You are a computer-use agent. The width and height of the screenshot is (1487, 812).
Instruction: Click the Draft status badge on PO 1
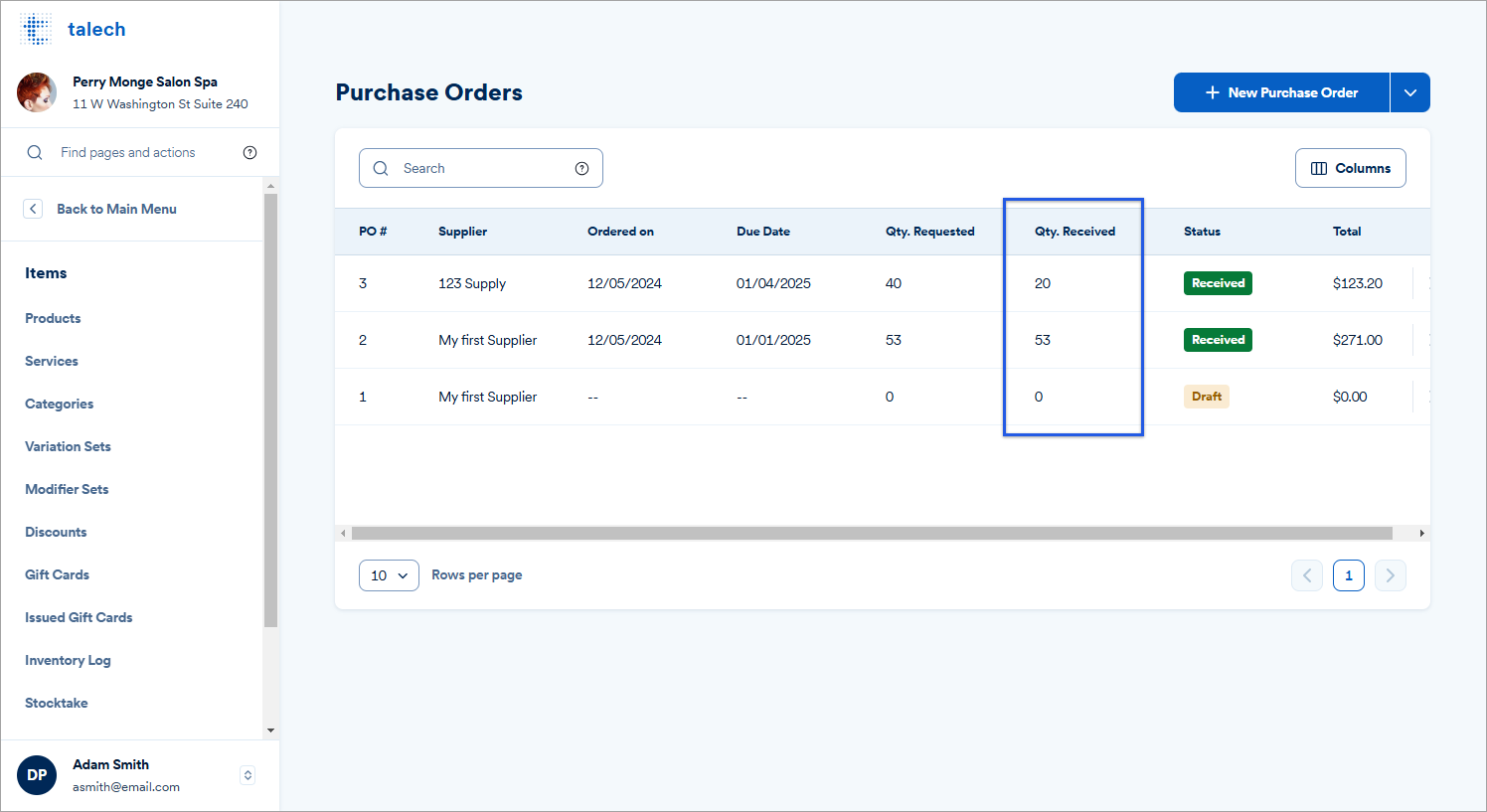pyautogui.click(x=1206, y=396)
